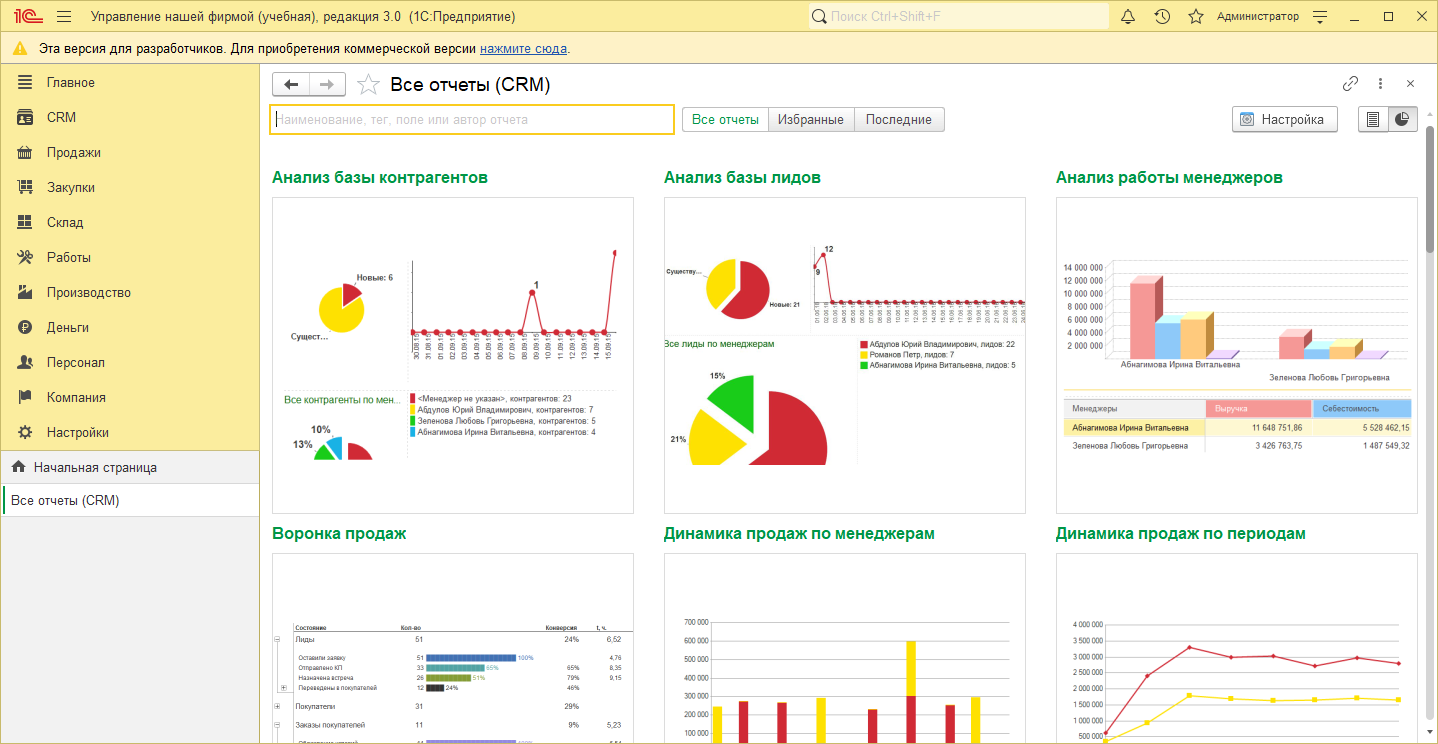Select the Последние filter
The width and height of the screenshot is (1438, 744).
pyautogui.click(x=899, y=119)
